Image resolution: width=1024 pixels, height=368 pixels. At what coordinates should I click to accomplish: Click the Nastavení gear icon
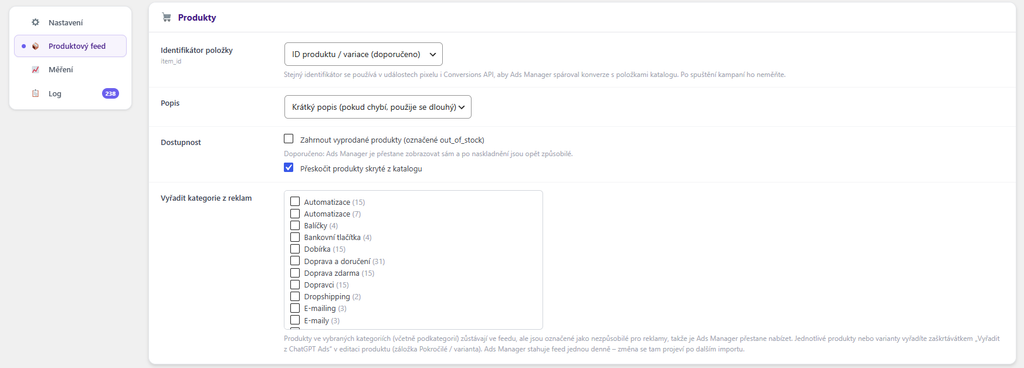click(x=35, y=22)
